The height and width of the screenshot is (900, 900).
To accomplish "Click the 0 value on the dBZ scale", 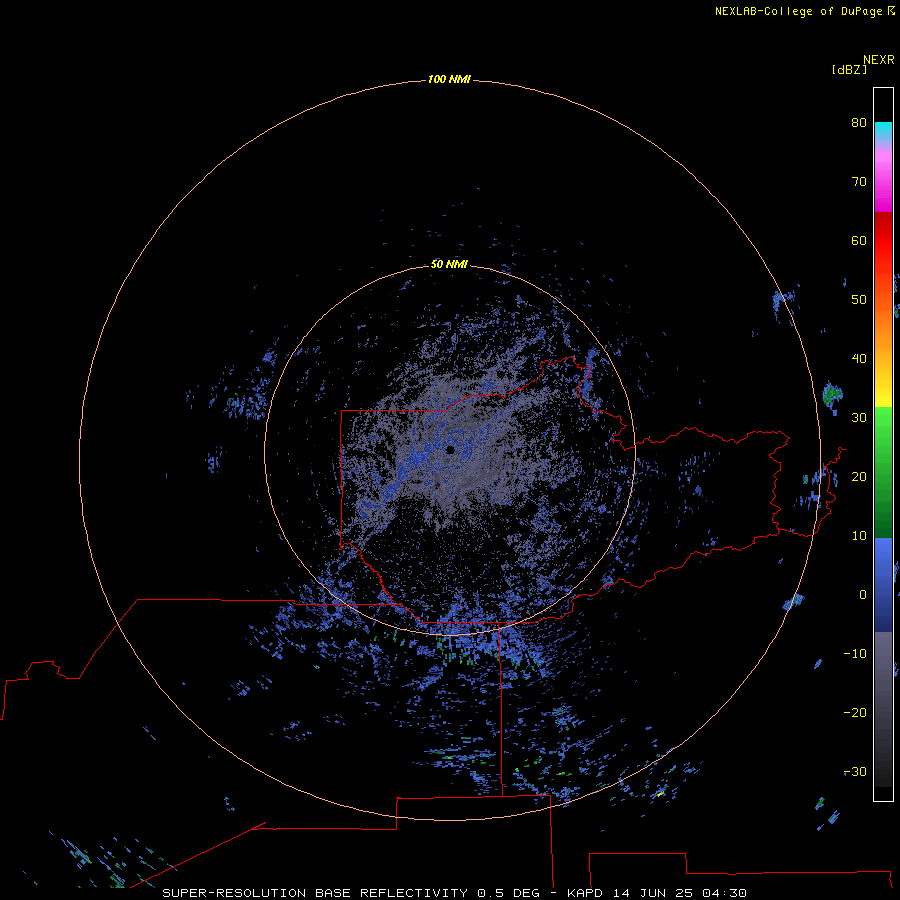I will tap(863, 595).
